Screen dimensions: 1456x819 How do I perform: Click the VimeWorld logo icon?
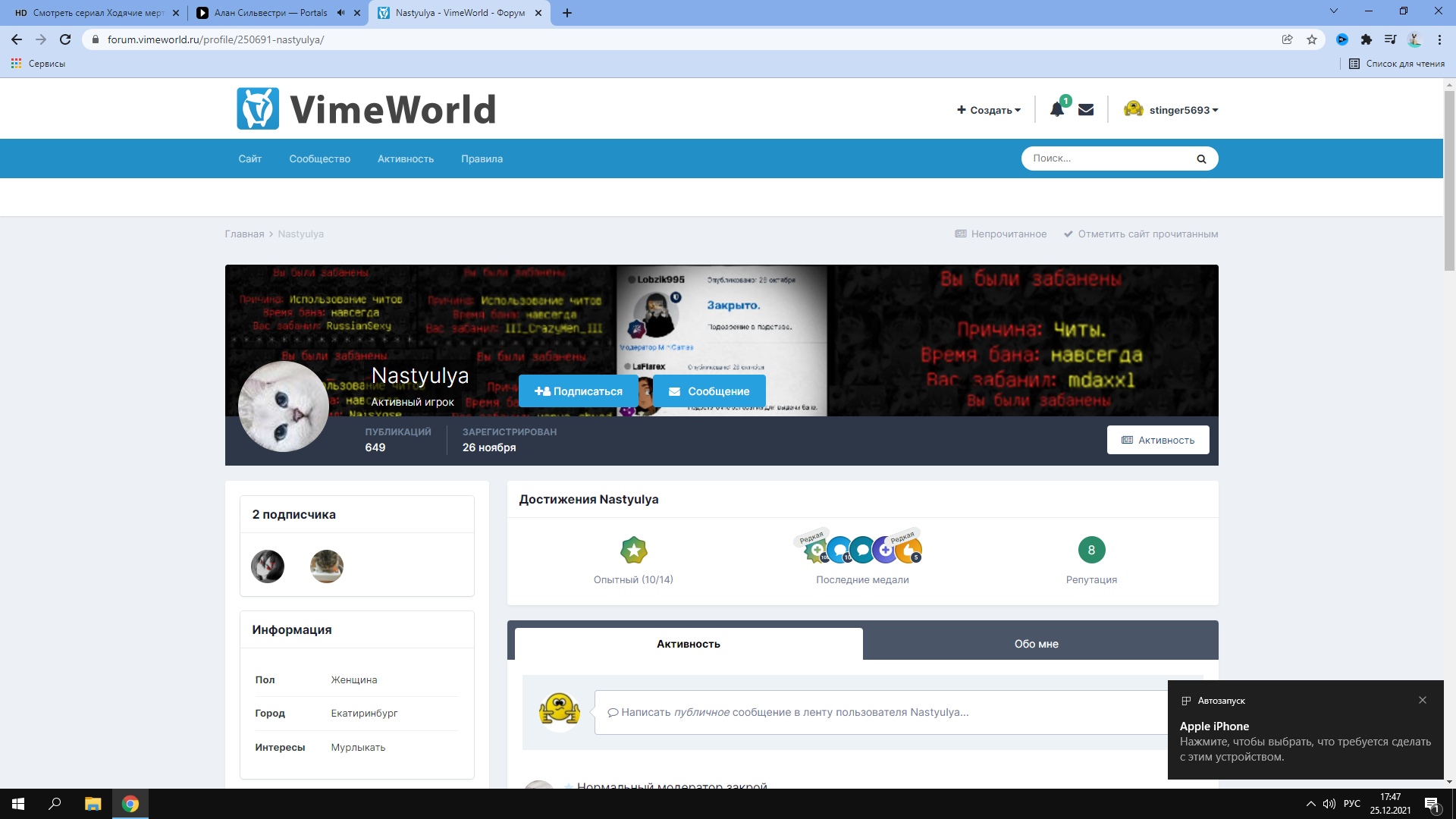tap(258, 108)
